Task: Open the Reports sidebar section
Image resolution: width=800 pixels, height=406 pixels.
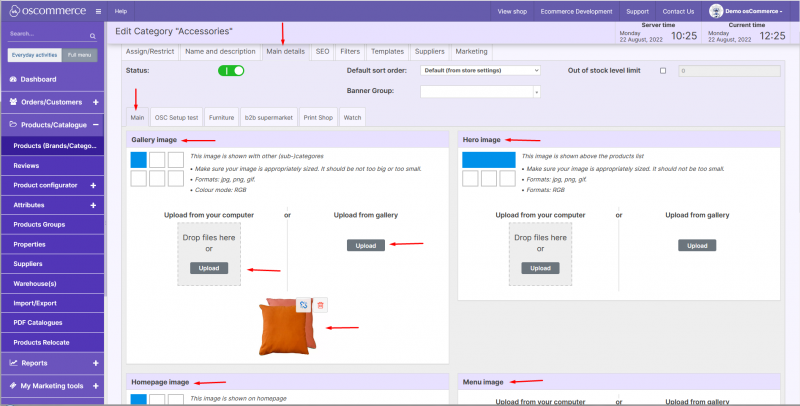Action: click(36, 363)
